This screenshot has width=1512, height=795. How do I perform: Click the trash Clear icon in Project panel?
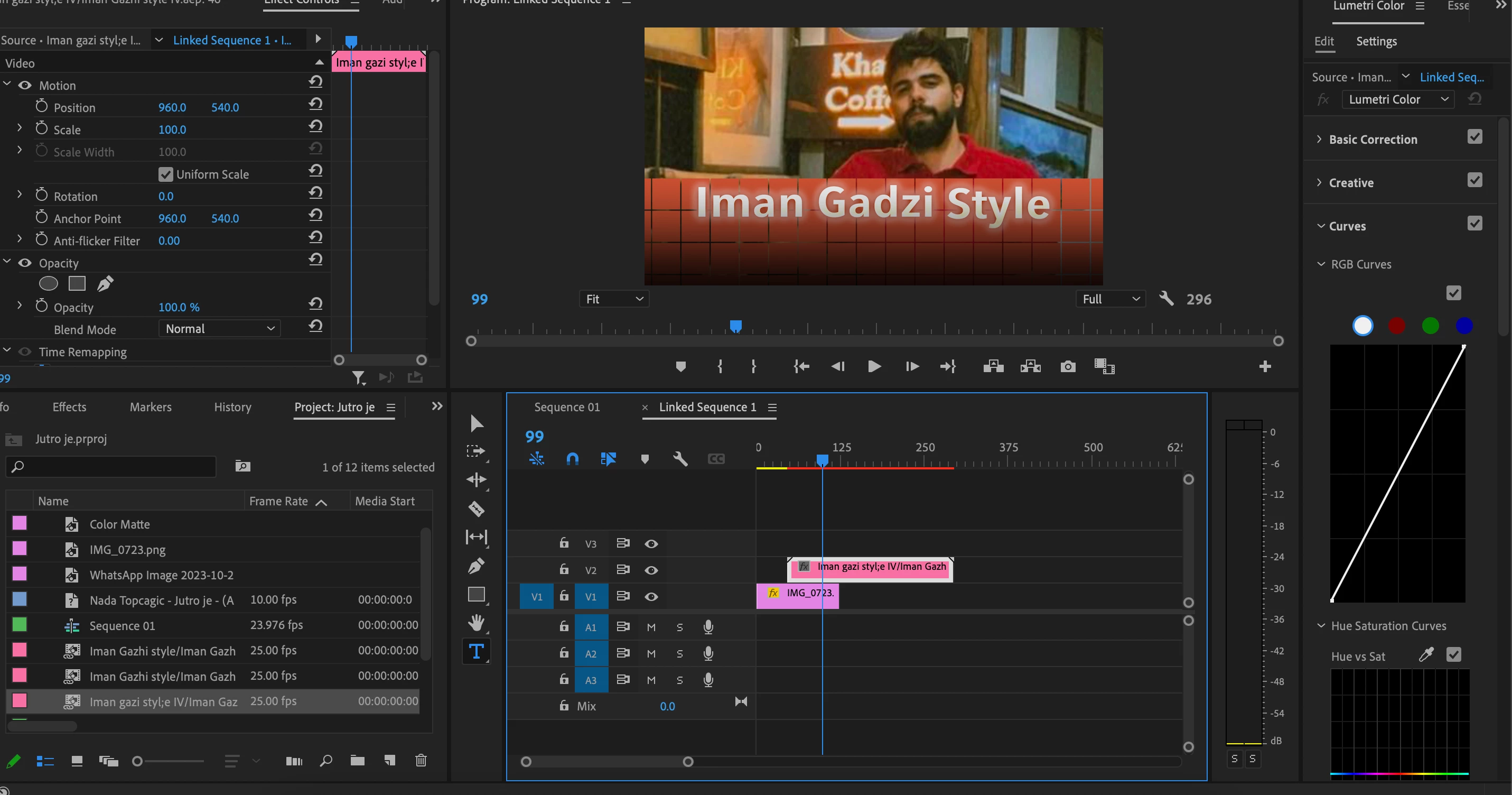pos(421,761)
